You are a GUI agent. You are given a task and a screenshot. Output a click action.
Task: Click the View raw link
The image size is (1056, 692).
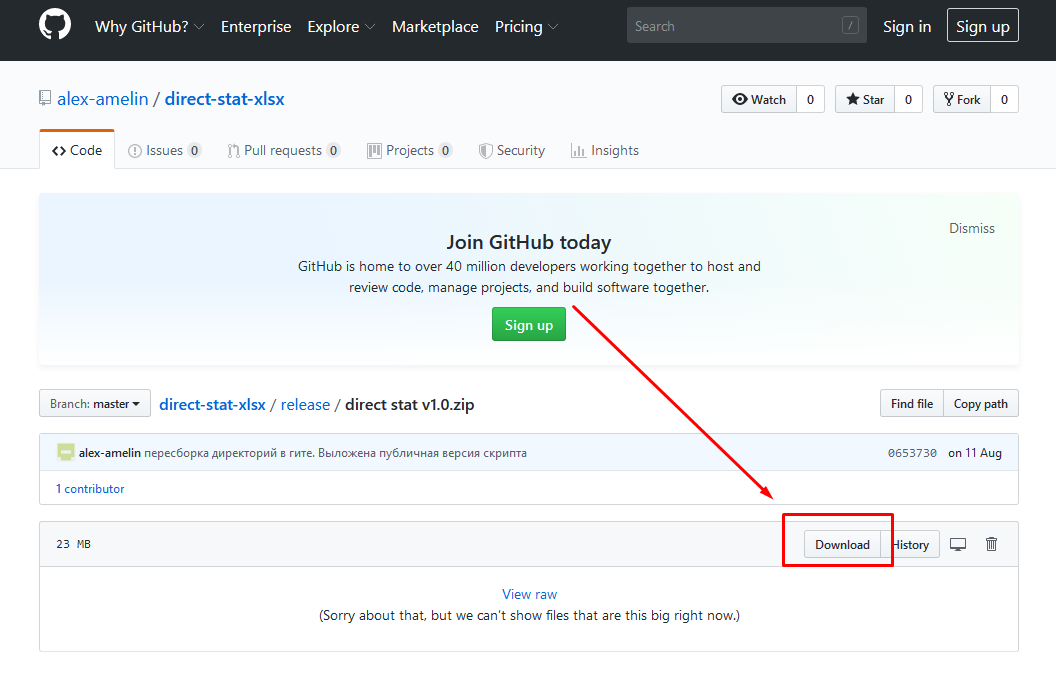[529, 594]
